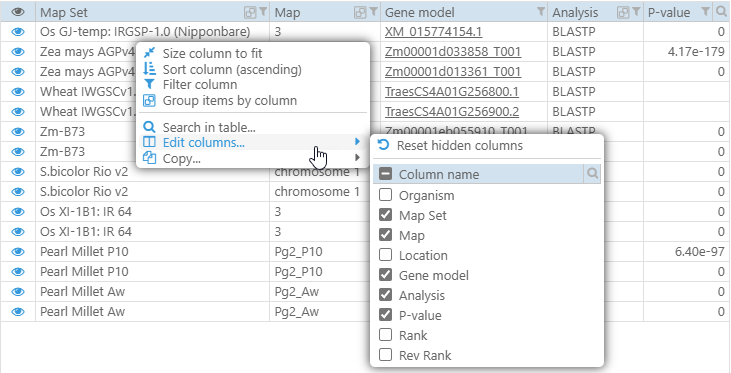Screen dimensions: 731x373
Task: Click the search icon beside Column name
Action: [592, 174]
